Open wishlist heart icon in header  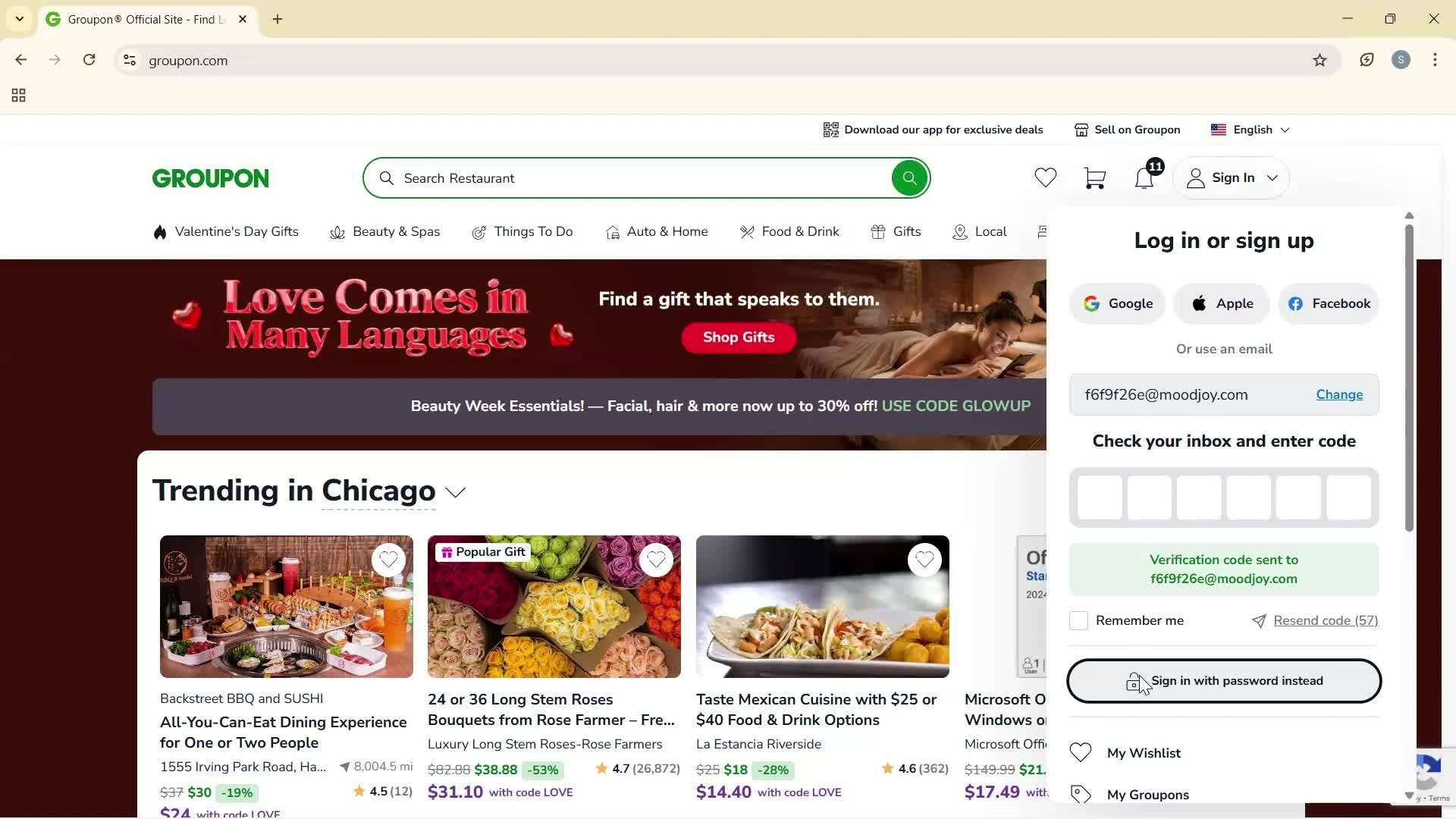point(1045,178)
